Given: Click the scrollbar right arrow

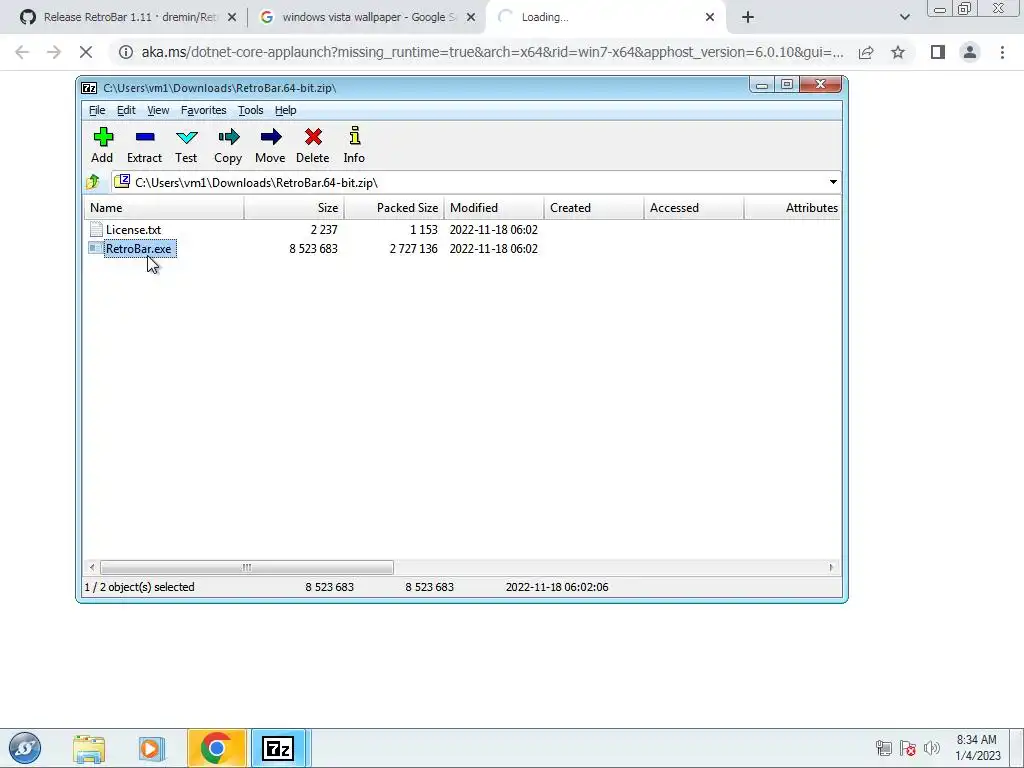Looking at the screenshot, I should coord(831,568).
